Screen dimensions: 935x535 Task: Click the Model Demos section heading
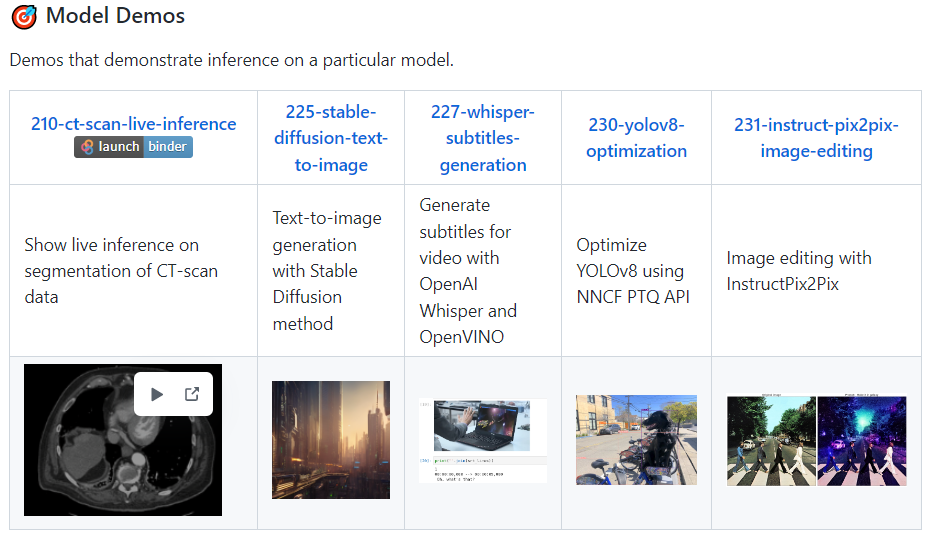point(115,17)
